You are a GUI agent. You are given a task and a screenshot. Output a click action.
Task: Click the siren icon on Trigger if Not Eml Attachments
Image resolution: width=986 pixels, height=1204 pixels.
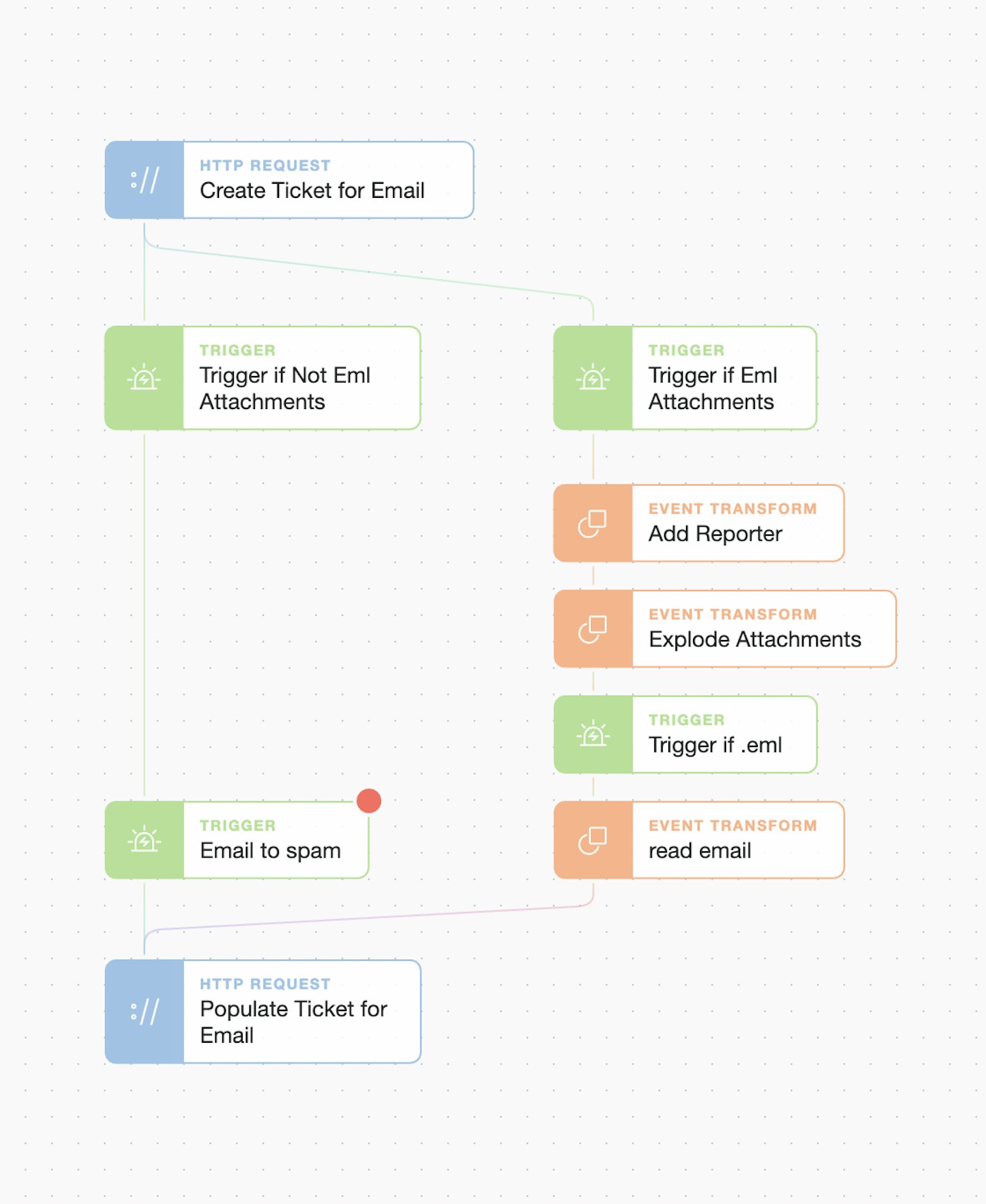pyautogui.click(x=144, y=378)
